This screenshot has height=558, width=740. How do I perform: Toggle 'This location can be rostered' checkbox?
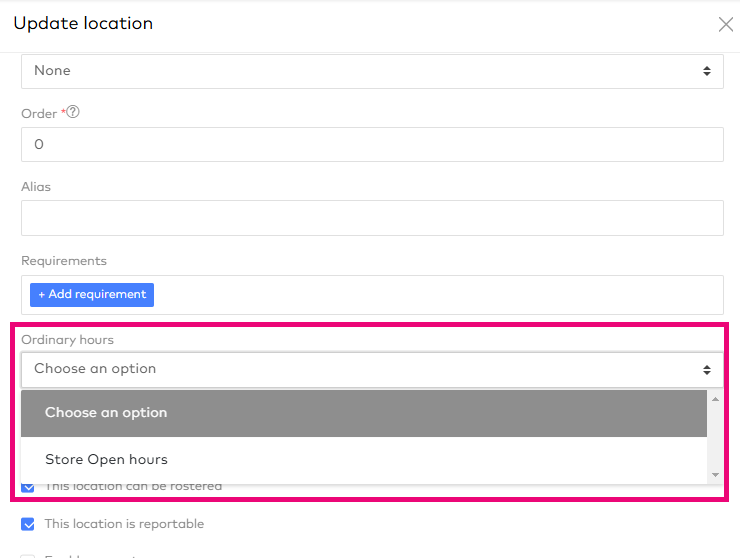point(28,487)
